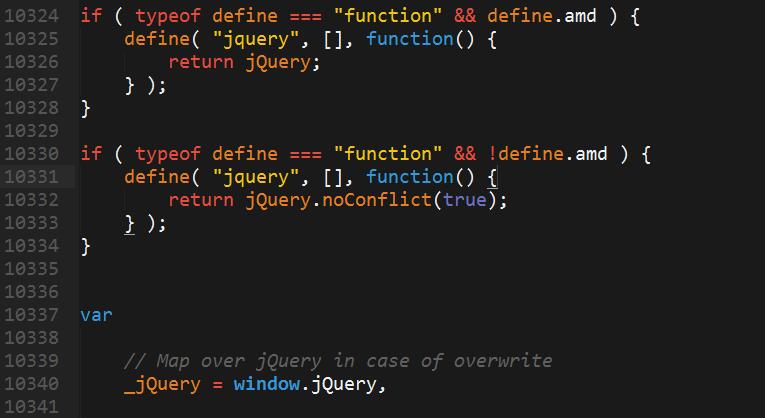The width and height of the screenshot is (765, 418).
Task: Click the "jquery" string on line 10325
Action: [257, 39]
